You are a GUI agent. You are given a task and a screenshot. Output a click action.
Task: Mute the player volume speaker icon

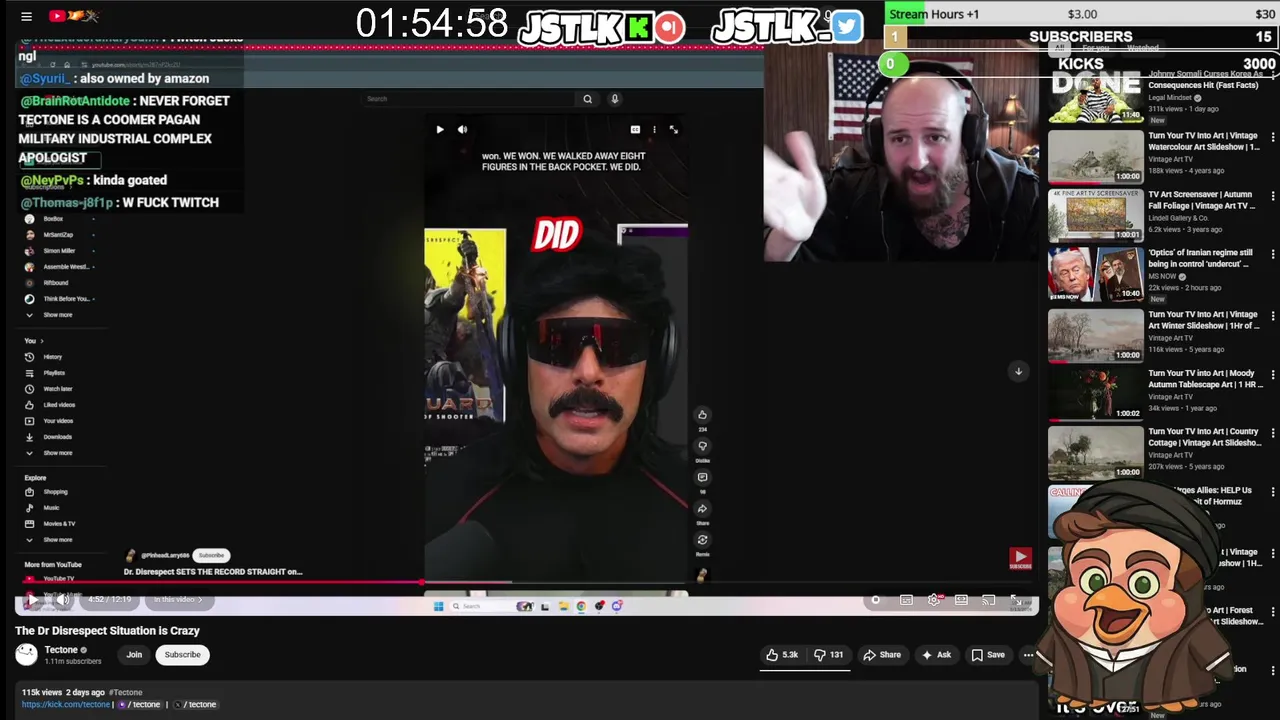pos(62,600)
